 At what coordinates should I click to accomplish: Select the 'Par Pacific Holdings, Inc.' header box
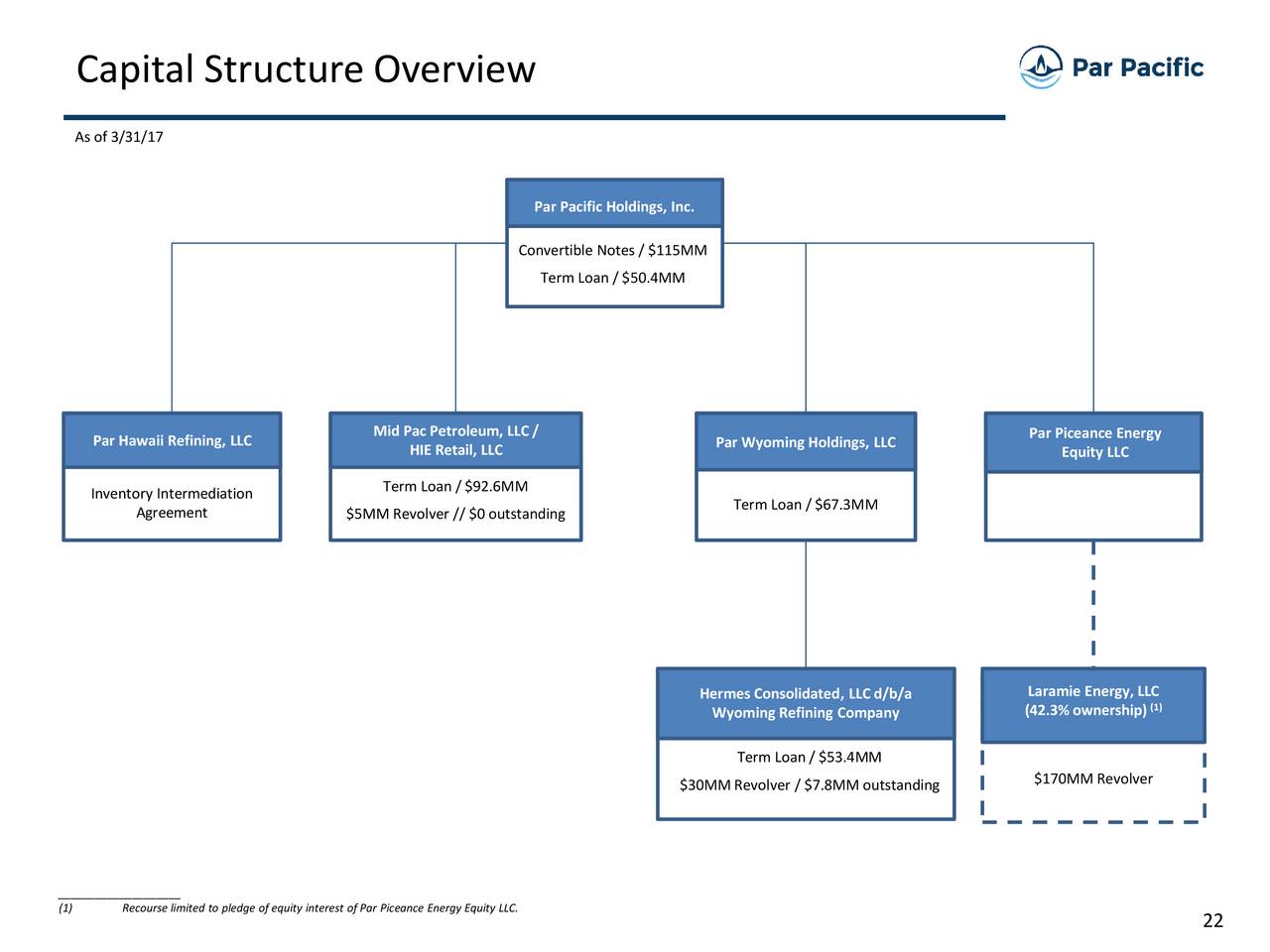614,204
